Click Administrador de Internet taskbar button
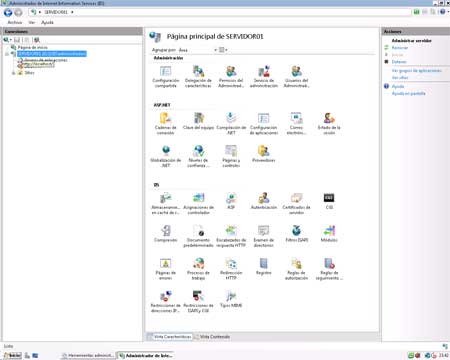This screenshot has height=360, width=450. point(146,356)
